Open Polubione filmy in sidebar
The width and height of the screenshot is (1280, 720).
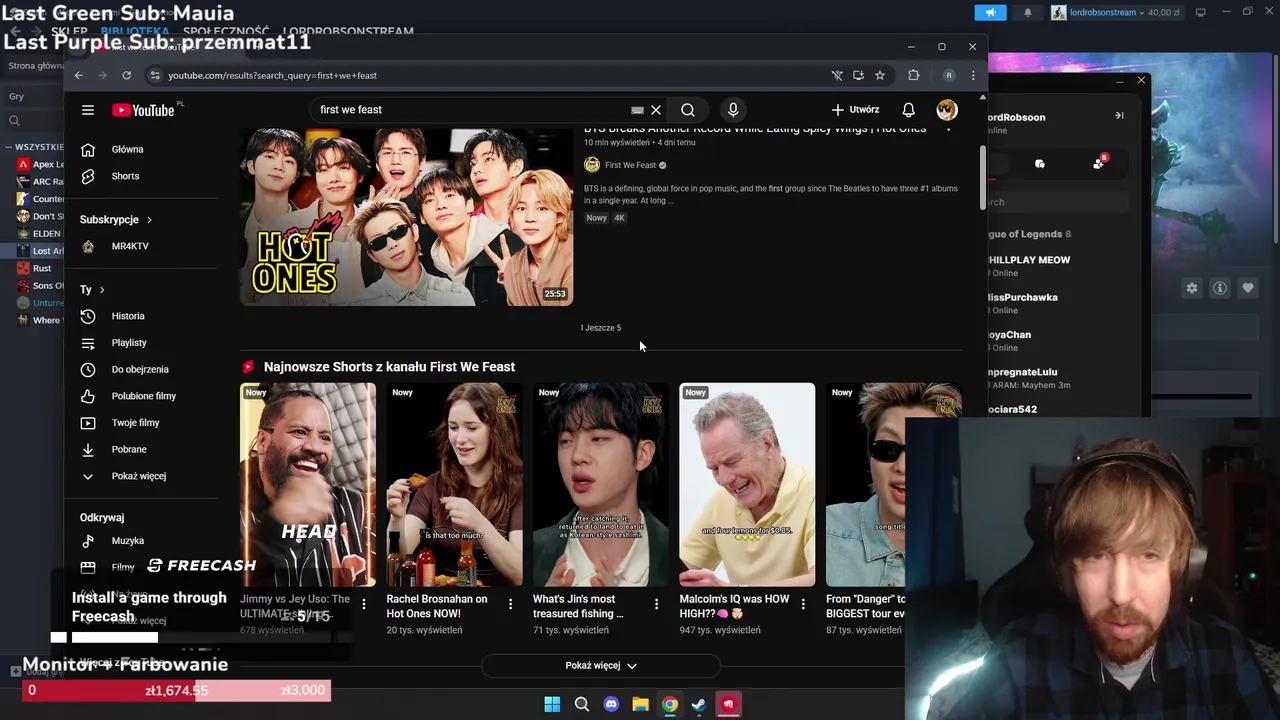coord(144,396)
